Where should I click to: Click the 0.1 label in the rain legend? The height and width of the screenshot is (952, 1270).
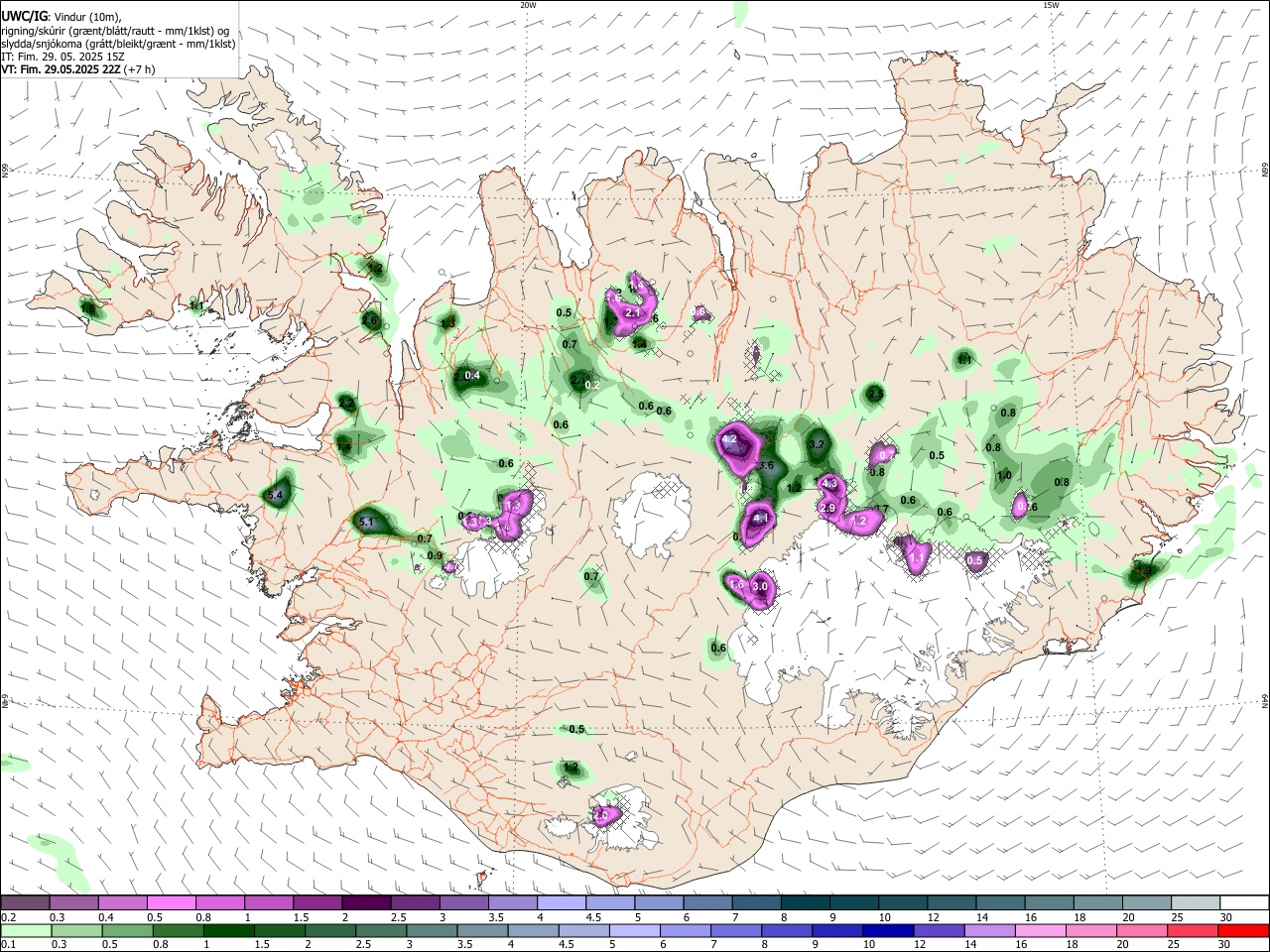click(x=8, y=945)
